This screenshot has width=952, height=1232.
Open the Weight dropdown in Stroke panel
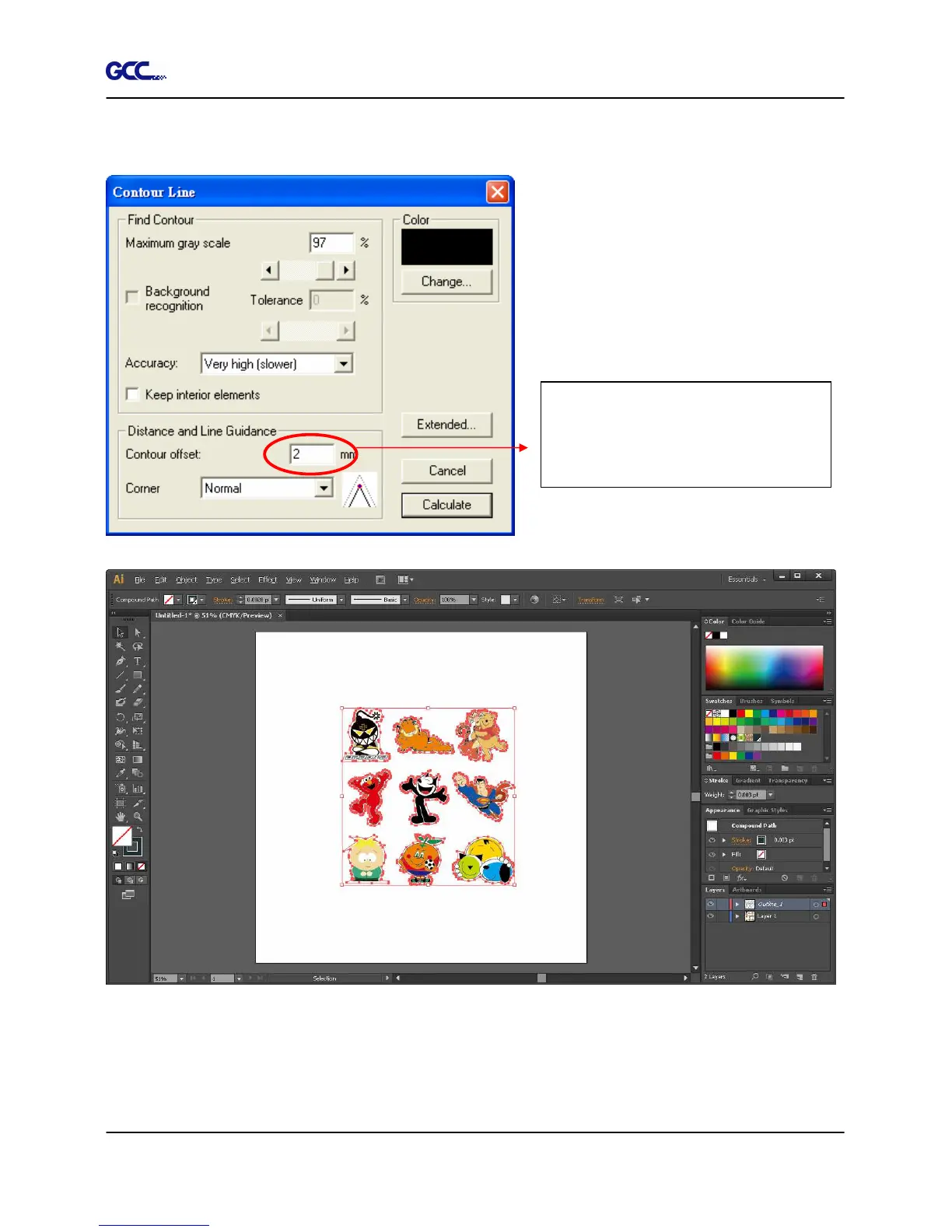(x=771, y=795)
